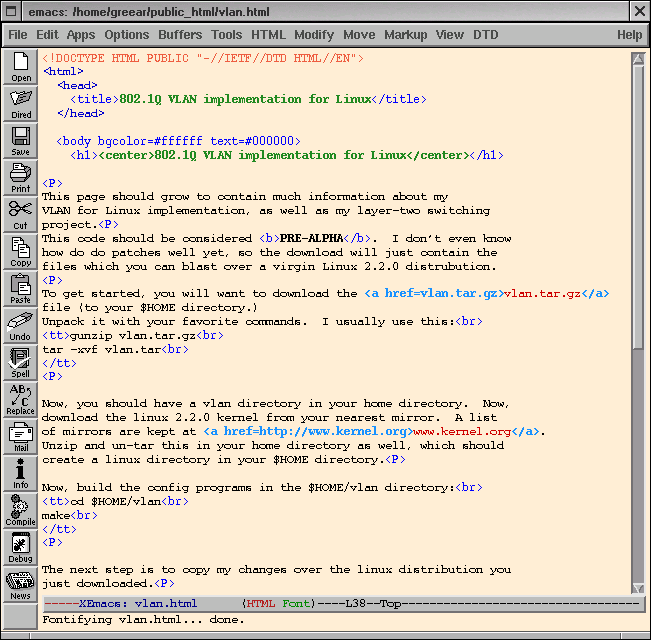Open the File menu
This screenshot has width=651, height=640.
(x=18, y=35)
